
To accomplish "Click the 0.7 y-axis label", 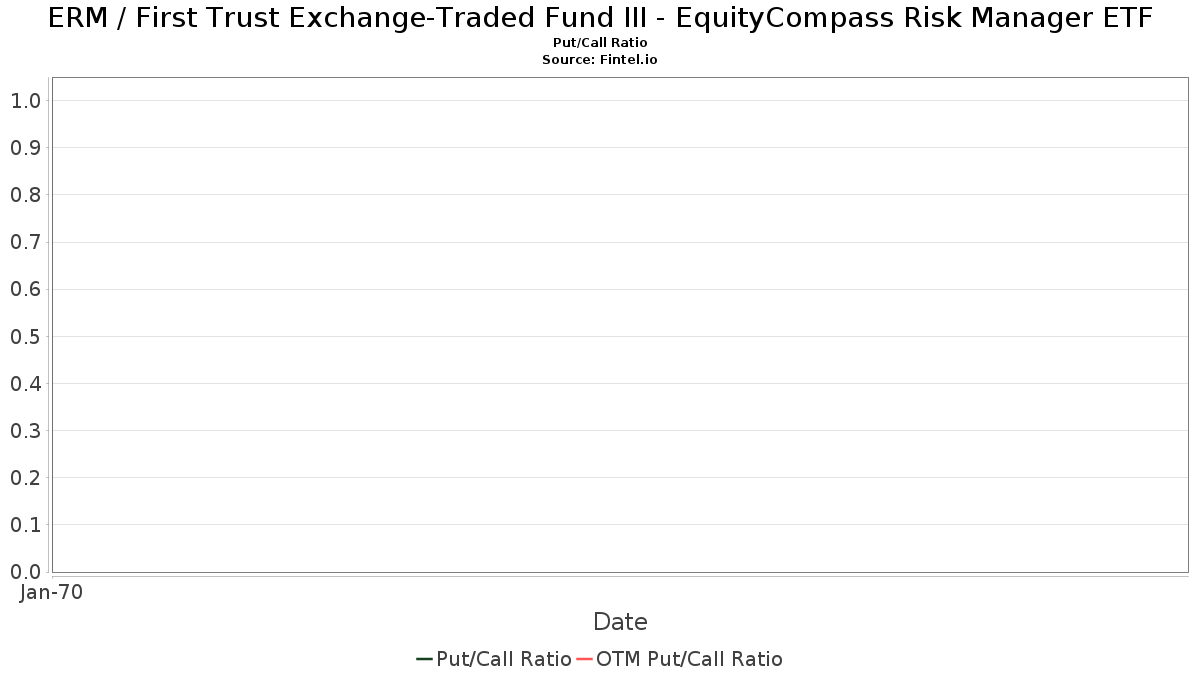I will (x=26, y=242).
